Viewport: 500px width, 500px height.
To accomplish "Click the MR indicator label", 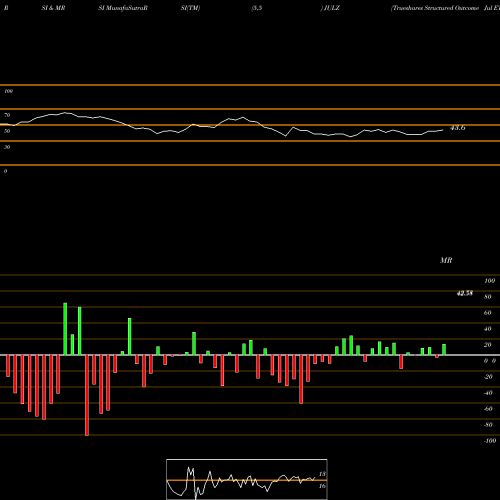I will [x=446, y=260].
